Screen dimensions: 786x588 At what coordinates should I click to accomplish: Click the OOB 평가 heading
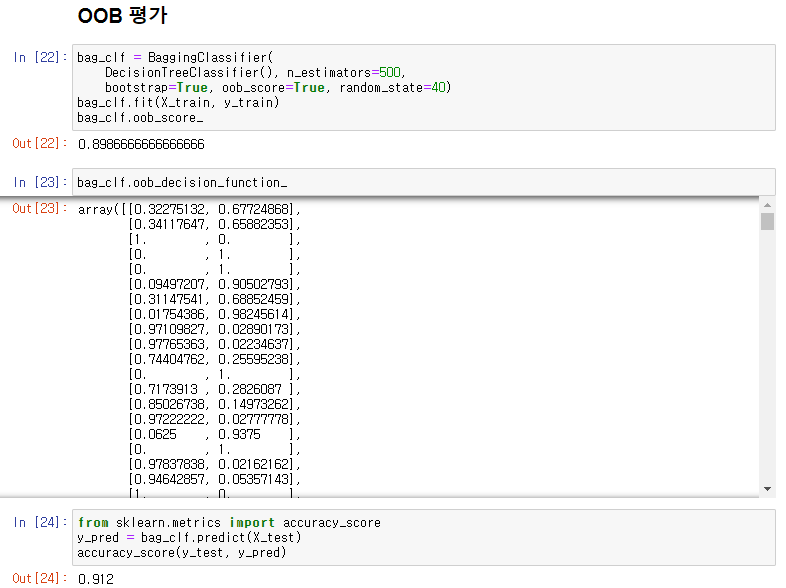point(122,16)
